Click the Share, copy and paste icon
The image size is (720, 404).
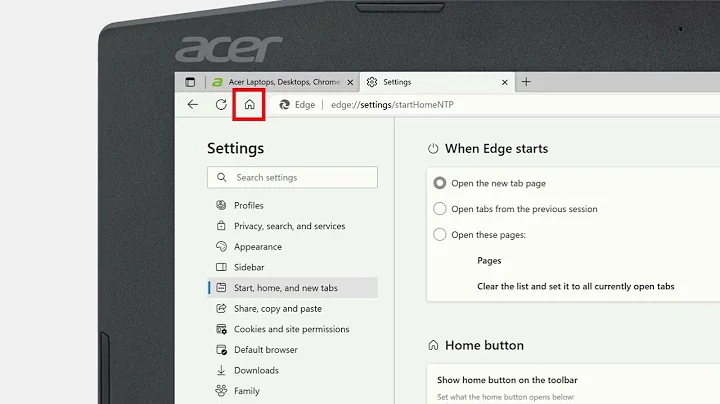coord(221,308)
